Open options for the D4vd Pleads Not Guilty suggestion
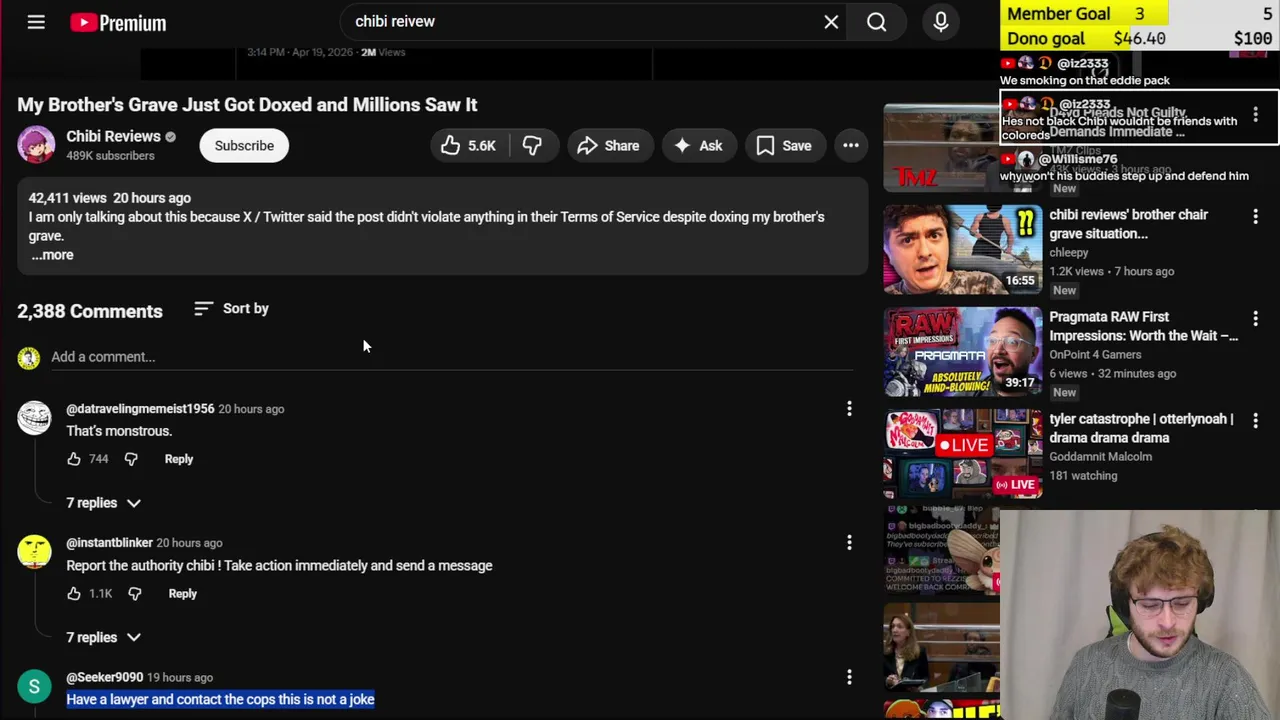1280x720 pixels. point(1255,115)
